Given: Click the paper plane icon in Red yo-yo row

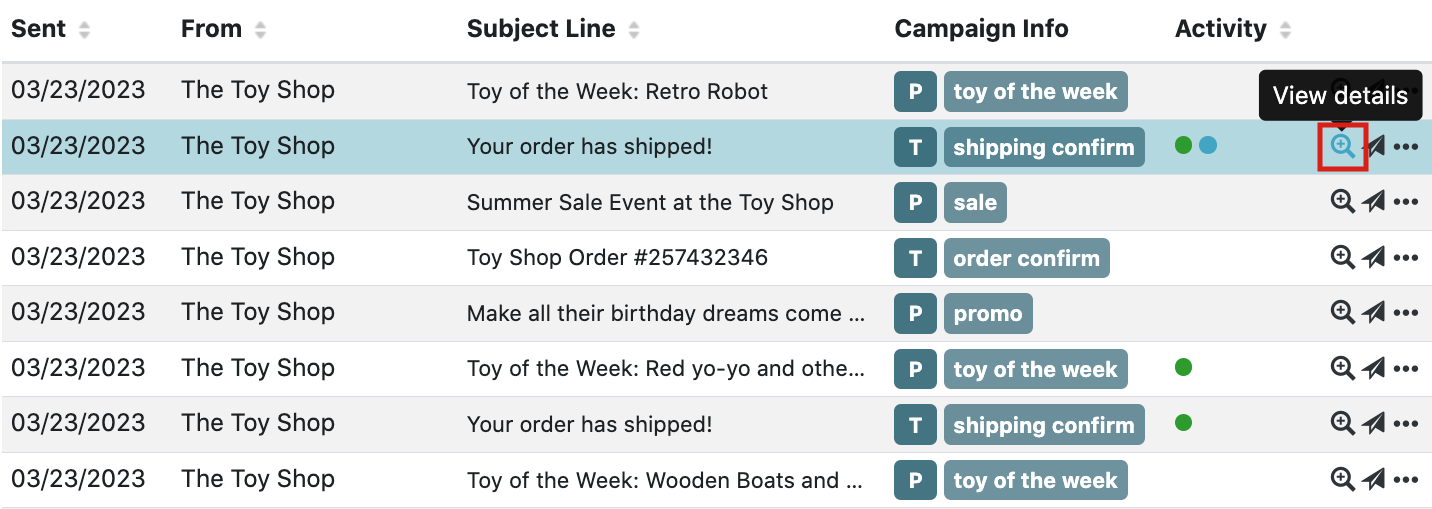Looking at the screenshot, I should (x=1374, y=369).
